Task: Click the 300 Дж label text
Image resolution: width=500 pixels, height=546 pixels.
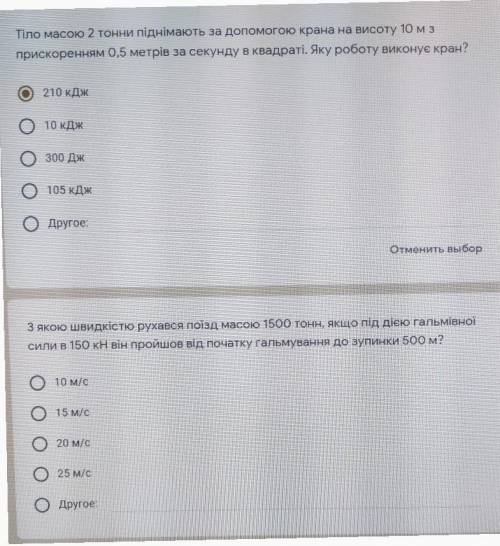Action: coord(65,158)
